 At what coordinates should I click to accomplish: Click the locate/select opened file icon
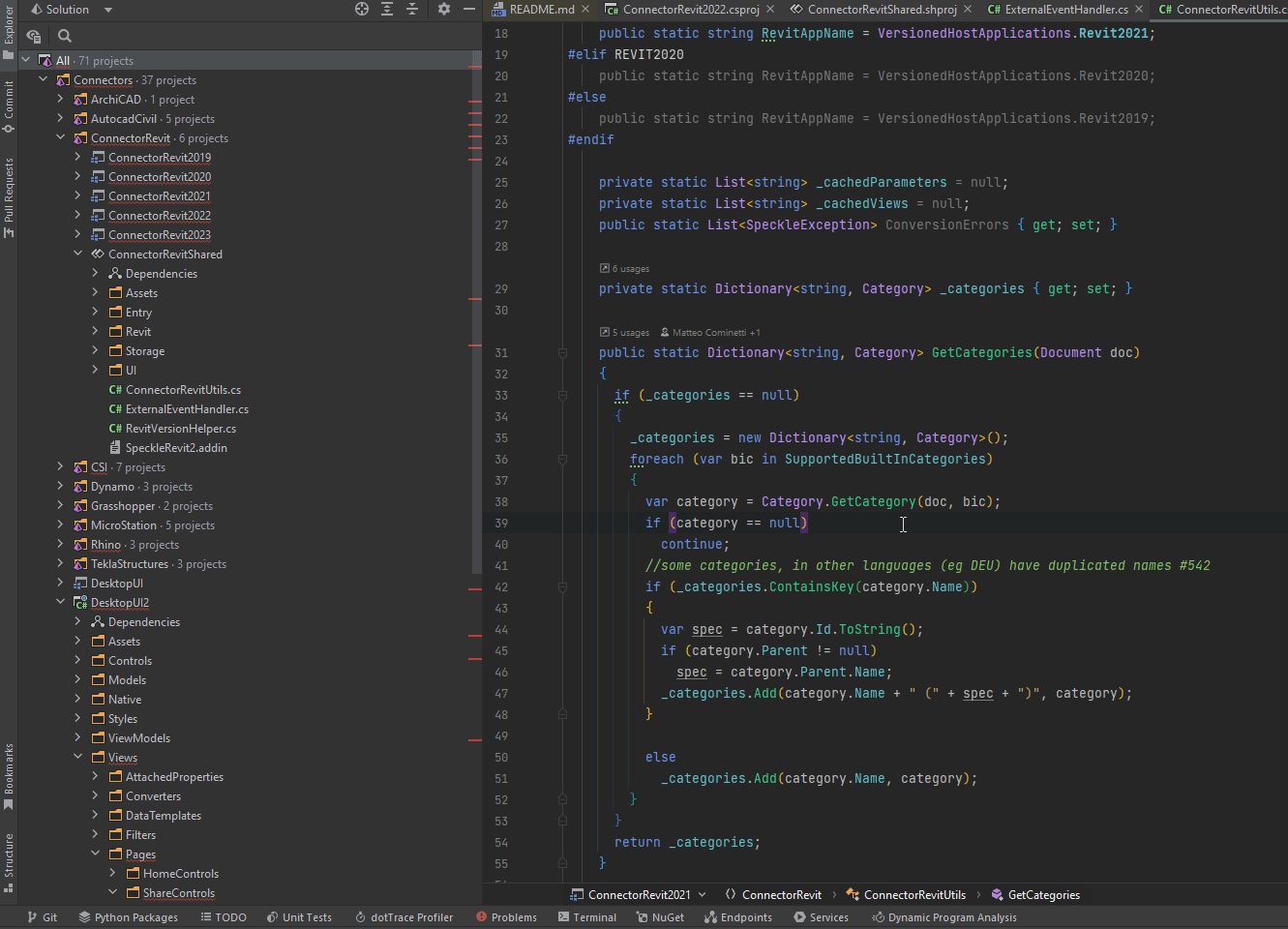point(362,9)
